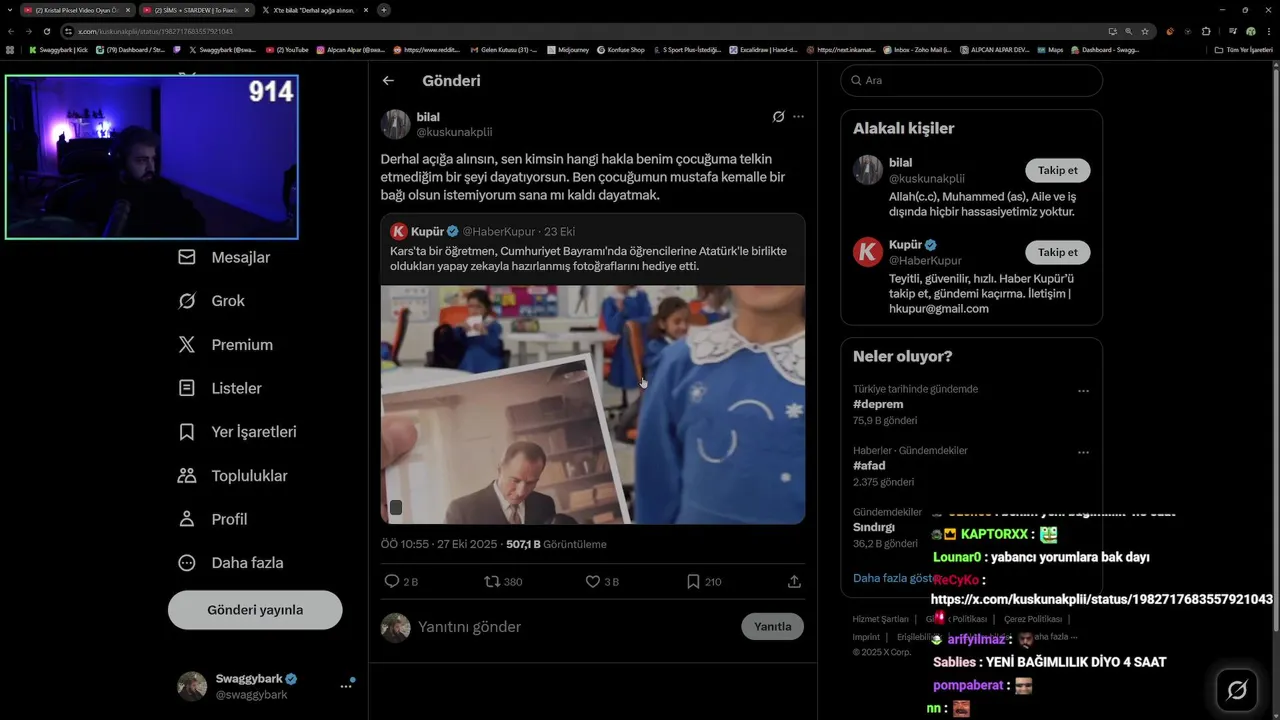The image size is (1280, 720).
Task: Open the Inbox - Zoho Mail bookmark
Action: click(918, 49)
